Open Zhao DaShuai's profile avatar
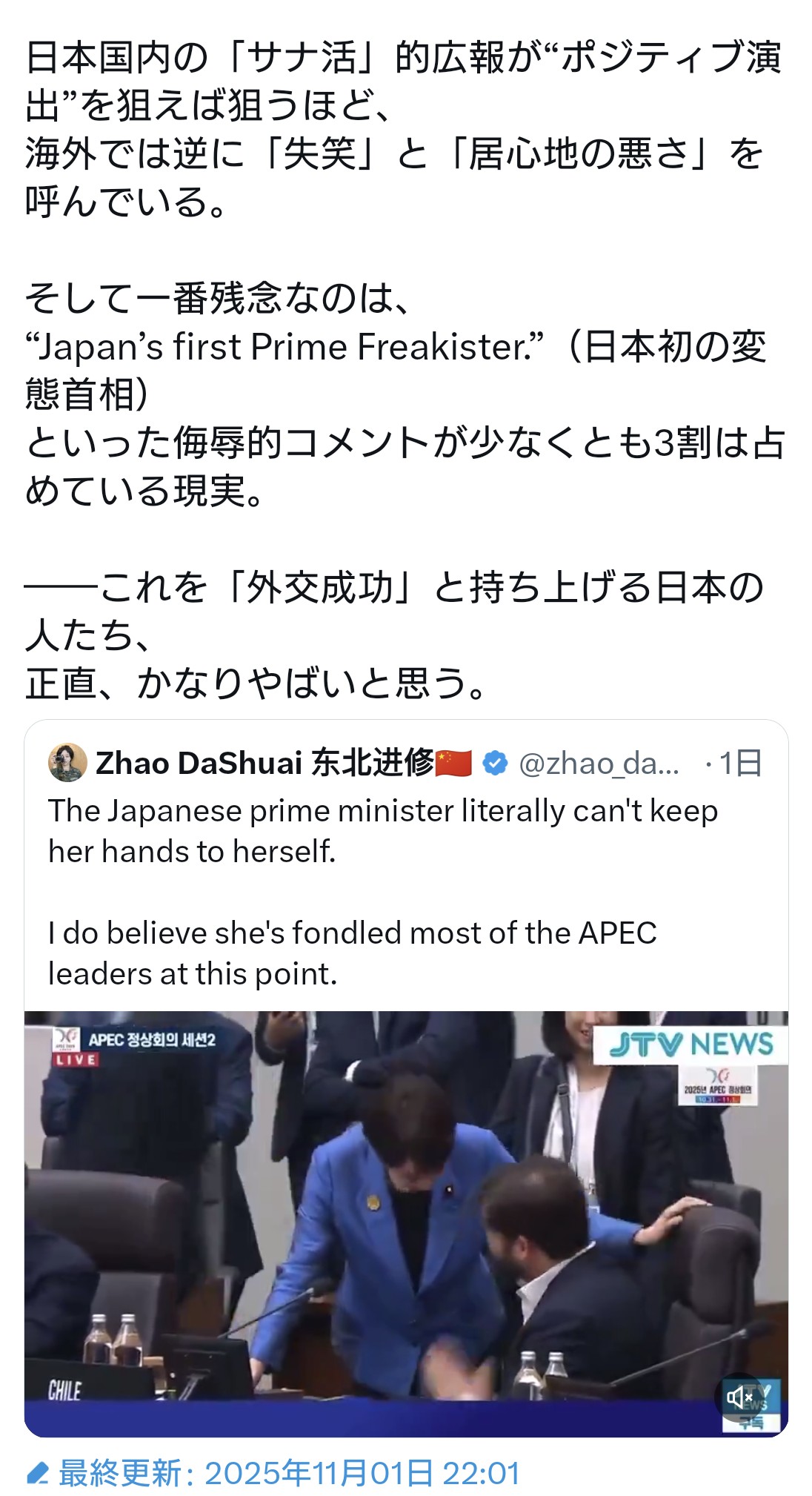The width and height of the screenshot is (812, 1496). (67, 763)
